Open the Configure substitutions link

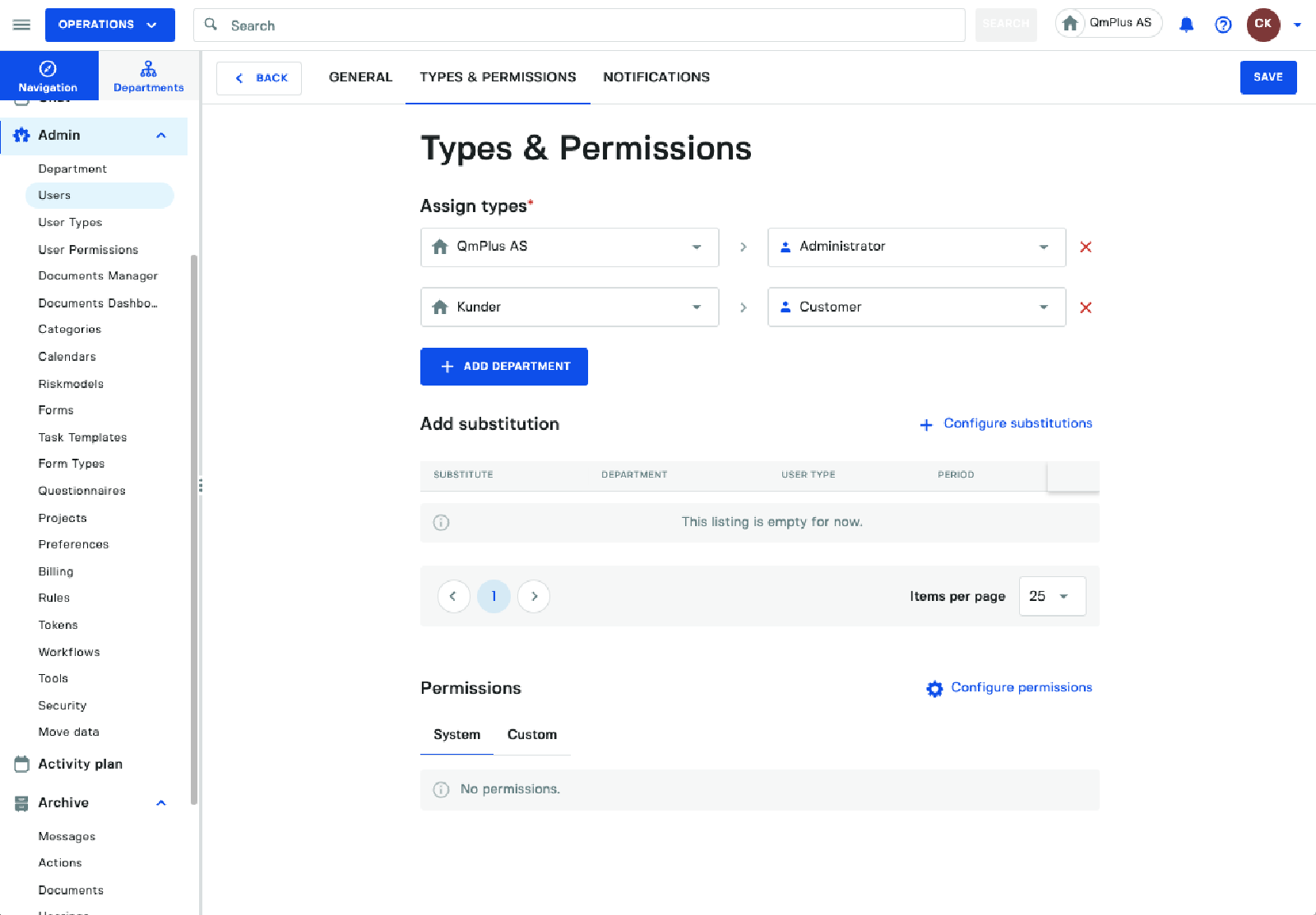pyautogui.click(x=1017, y=423)
